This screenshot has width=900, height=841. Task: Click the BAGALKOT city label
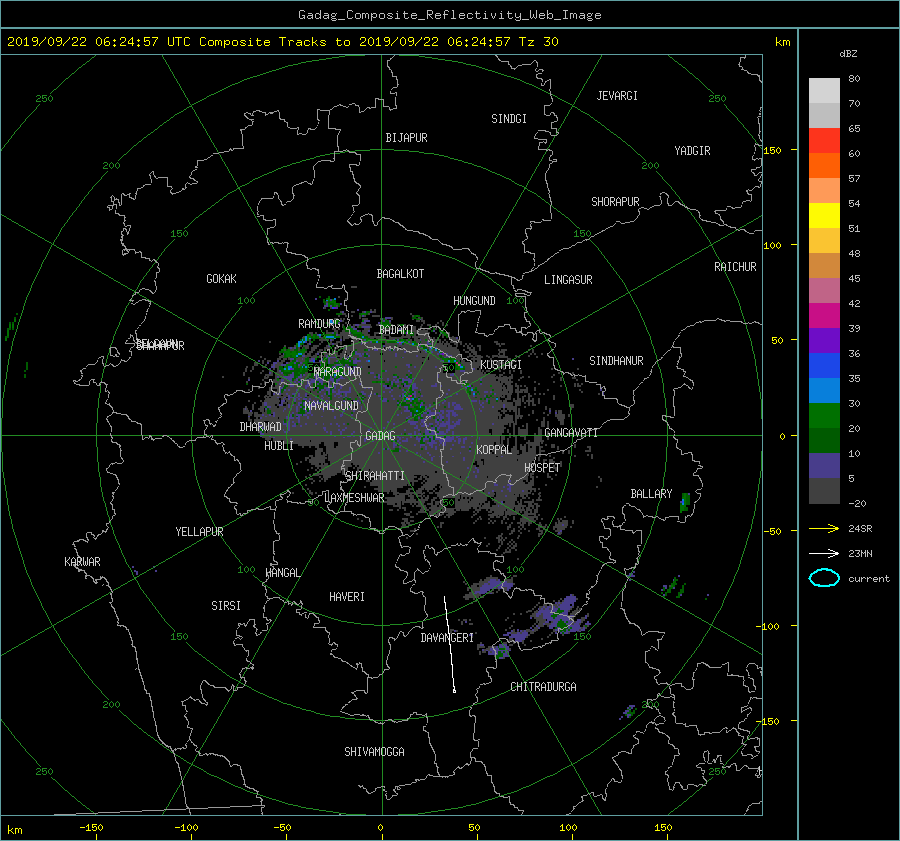(400, 274)
